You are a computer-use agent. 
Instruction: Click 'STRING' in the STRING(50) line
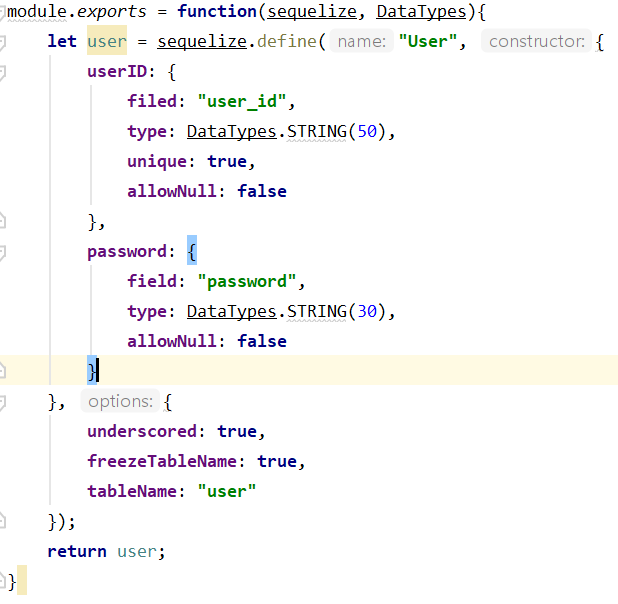coord(317,131)
